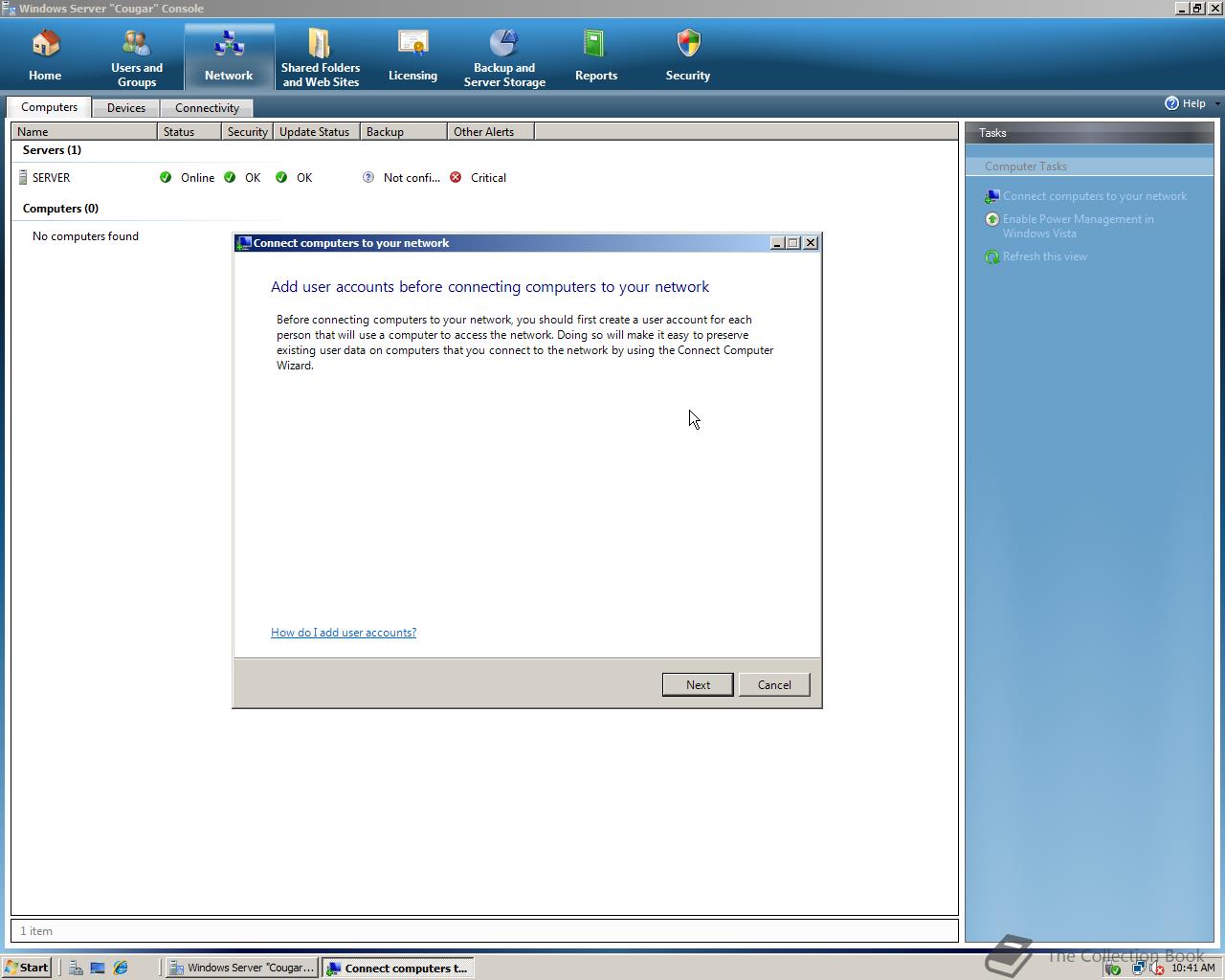Open the Windows Start menu

(x=27, y=968)
